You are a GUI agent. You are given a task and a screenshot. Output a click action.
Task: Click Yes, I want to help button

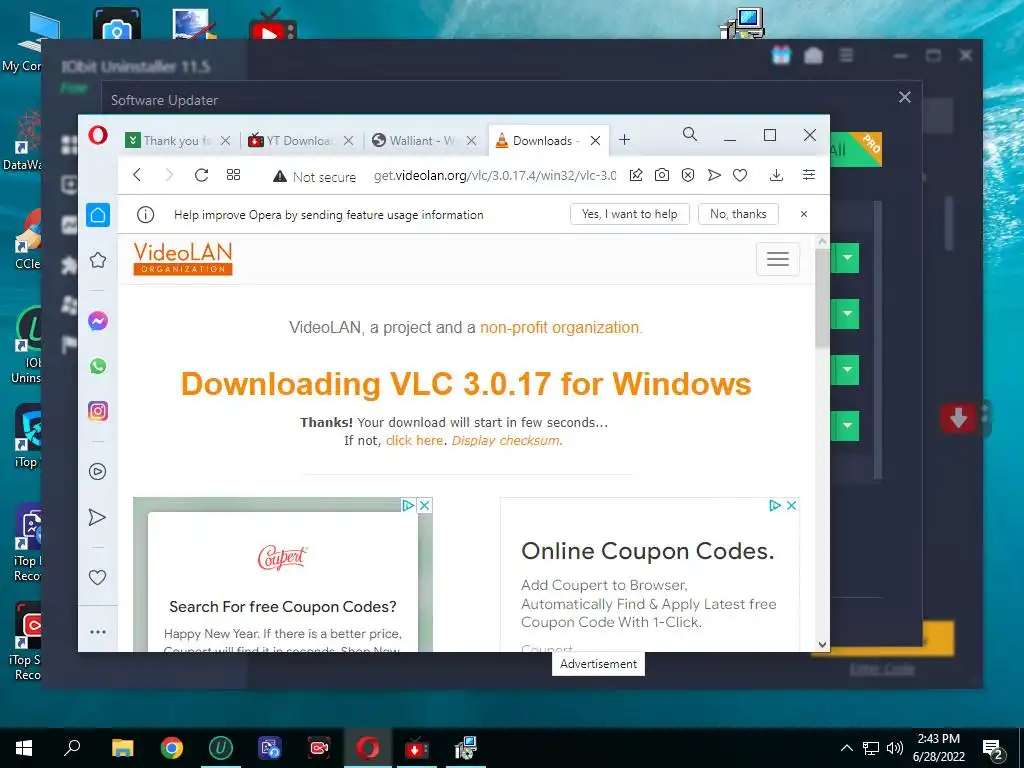click(630, 214)
